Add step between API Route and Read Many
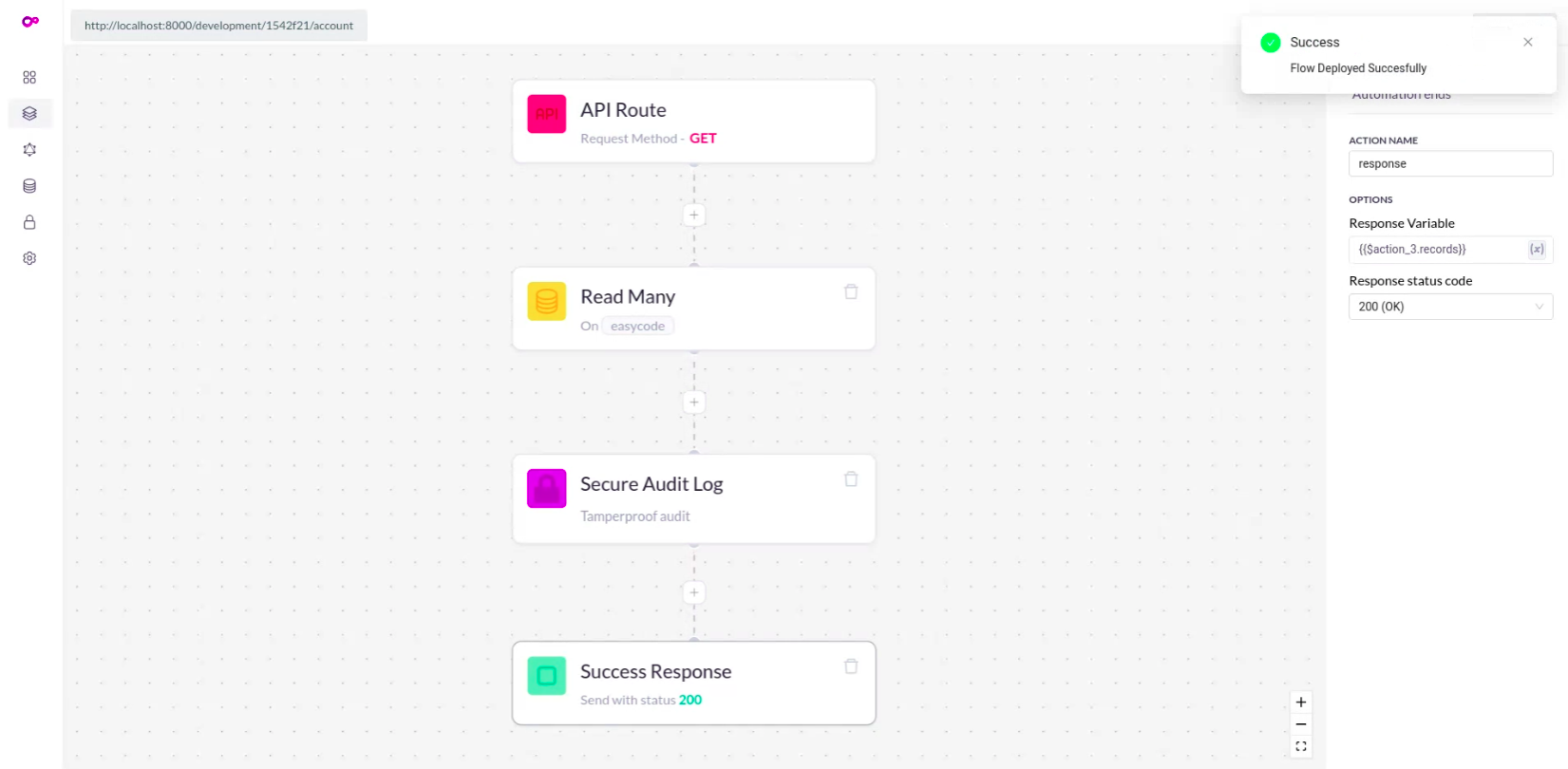This screenshot has height=769, width=1568. [x=694, y=215]
